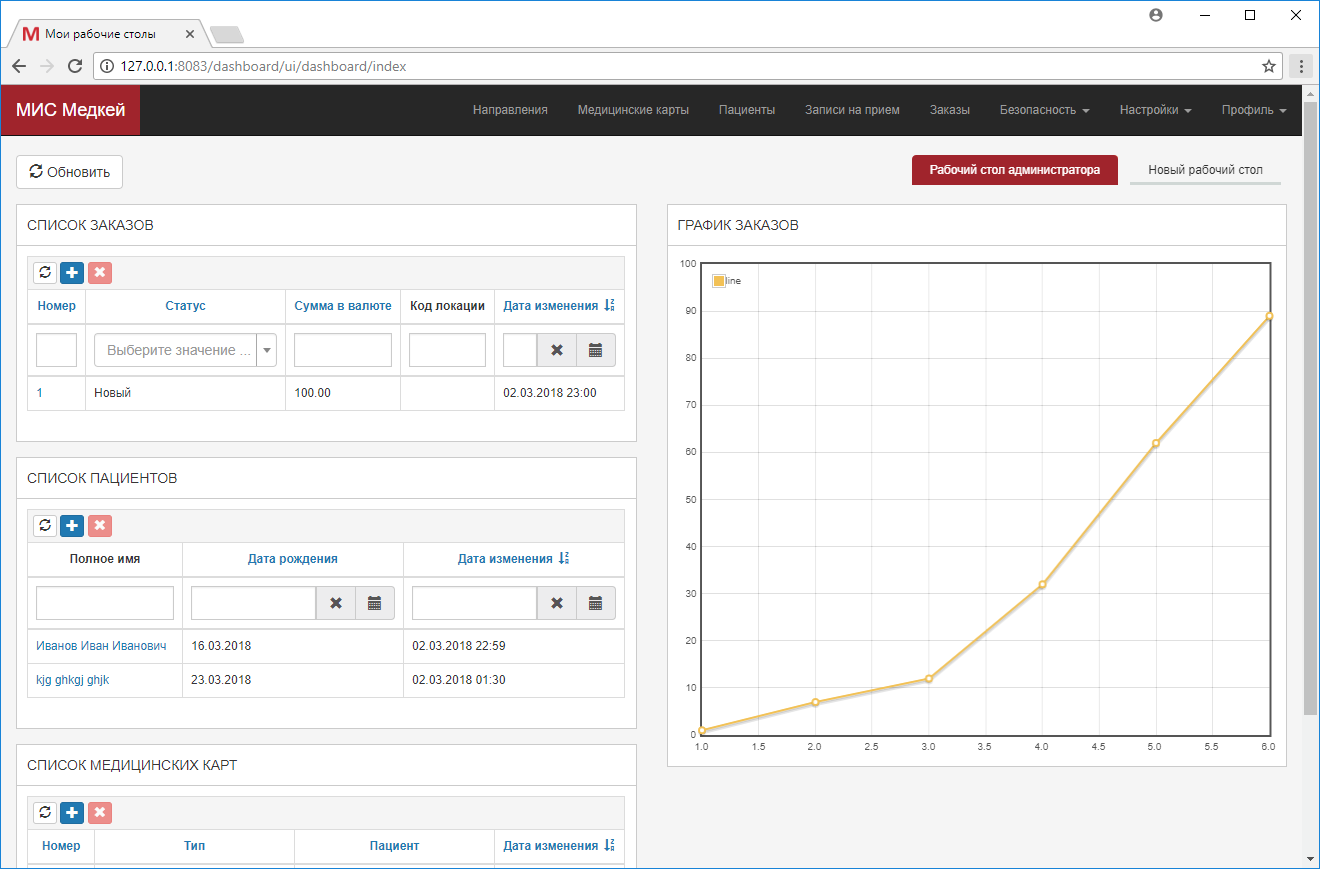The width and height of the screenshot is (1320, 869).
Task: Click the Обновить button
Action: 69,171
